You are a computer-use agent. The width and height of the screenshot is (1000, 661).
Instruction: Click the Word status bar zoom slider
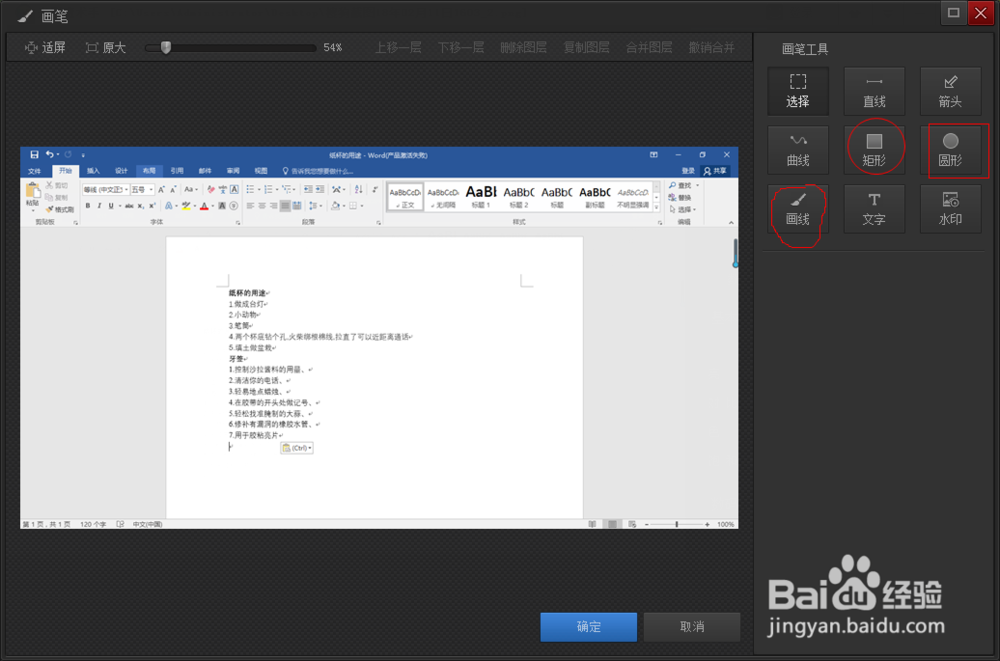click(x=677, y=524)
